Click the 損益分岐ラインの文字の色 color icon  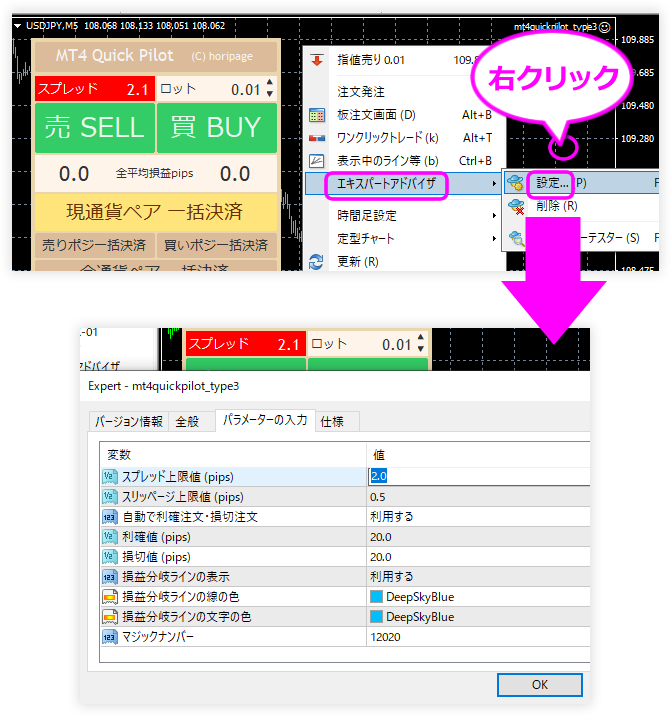pyautogui.click(x=110, y=617)
